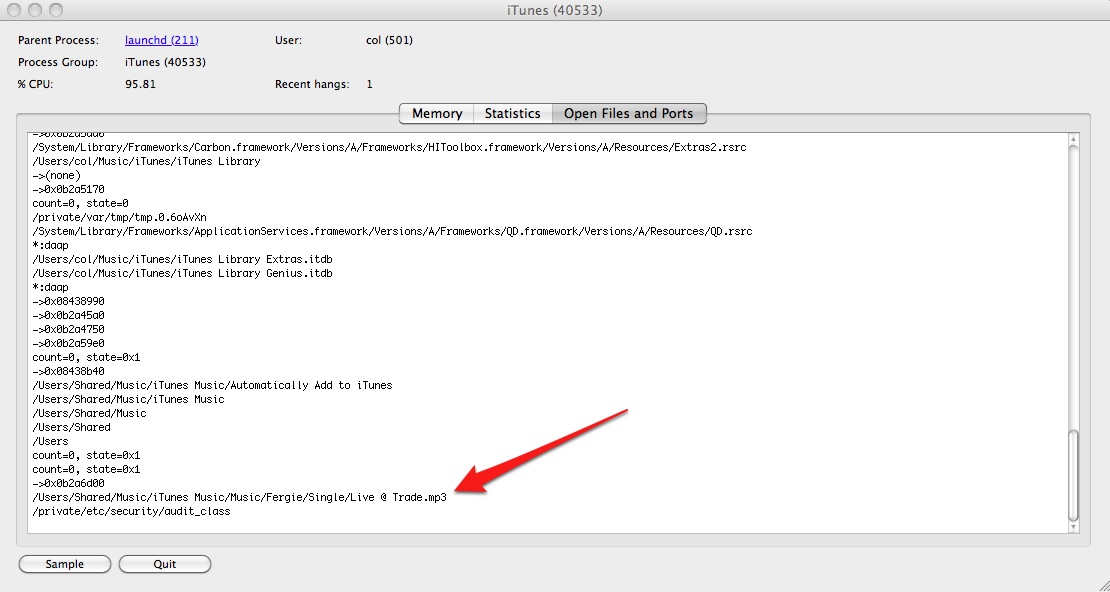Click the line ending in Extras2.rsrc
This screenshot has width=1110, height=592.
(389, 147)
